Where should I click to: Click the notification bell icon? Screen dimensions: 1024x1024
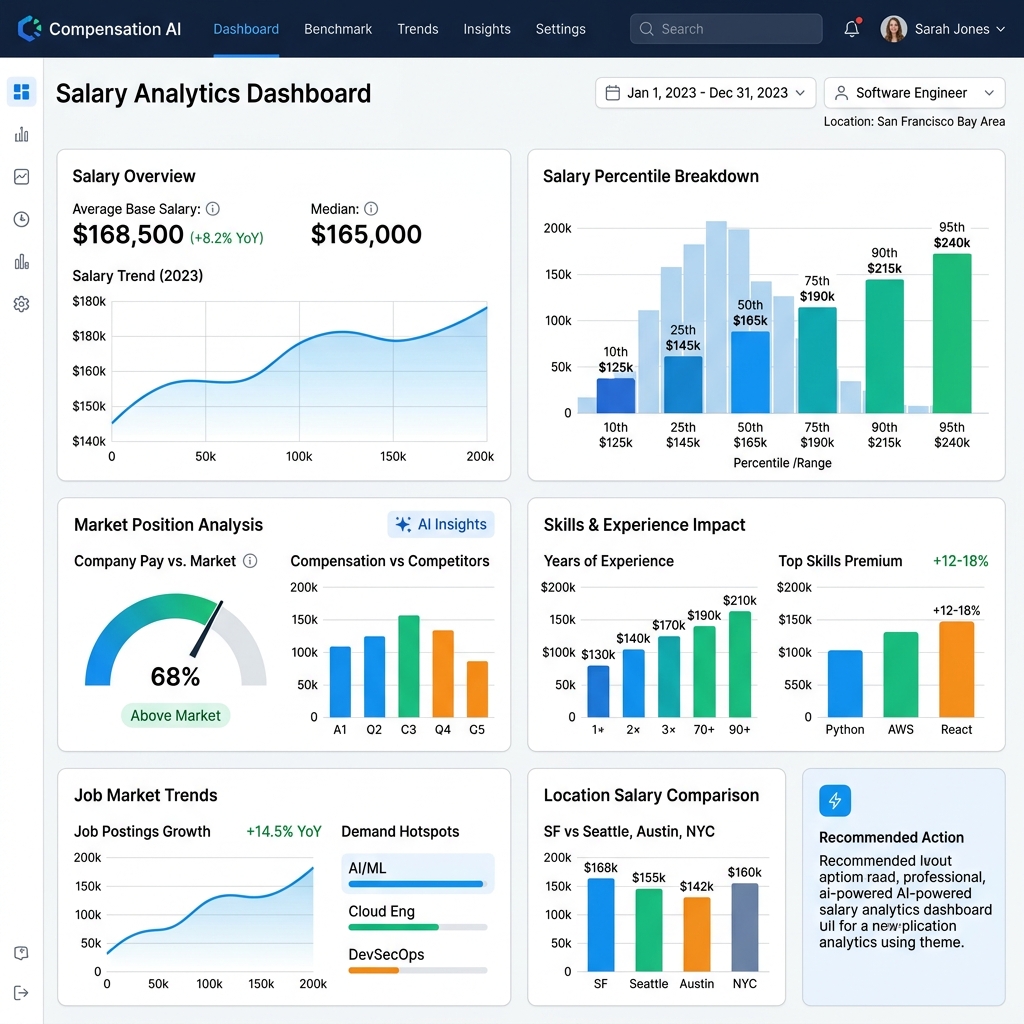(852, 29)
